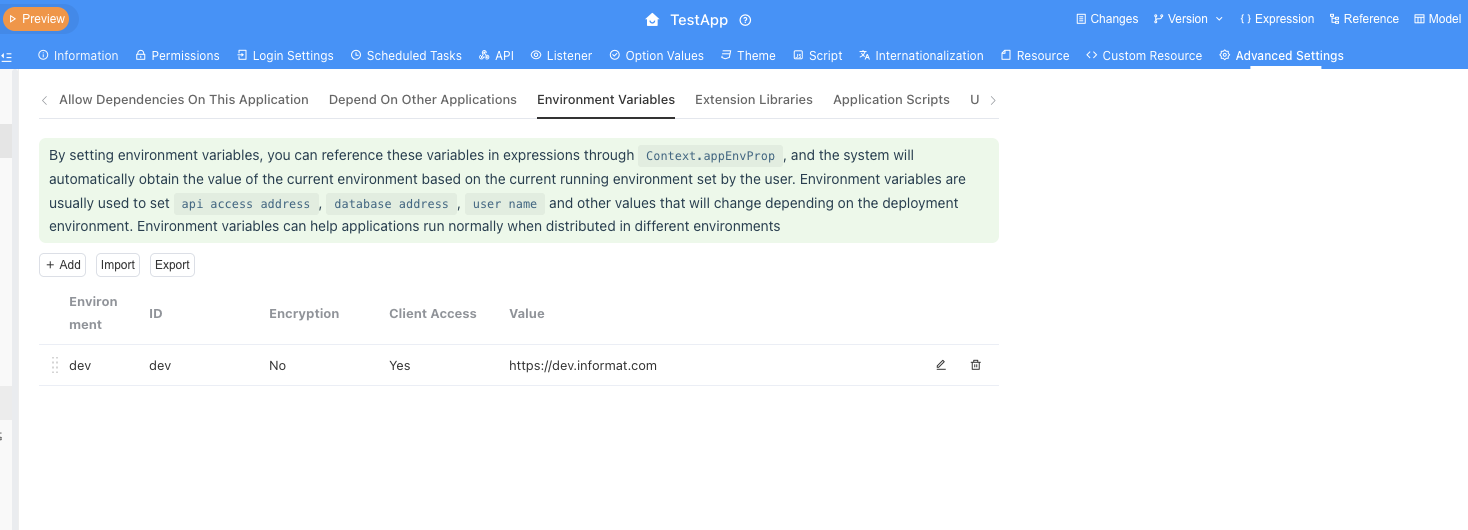
Task: Go to the Permissions tab
Action: click(x=177, y=56)
